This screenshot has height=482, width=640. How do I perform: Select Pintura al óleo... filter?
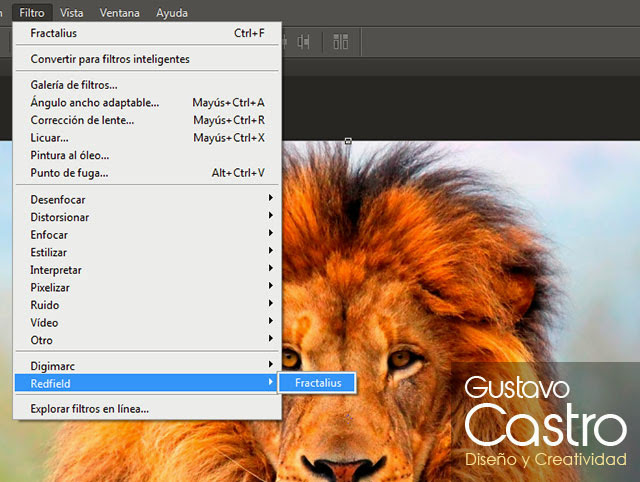click(147, 155)
